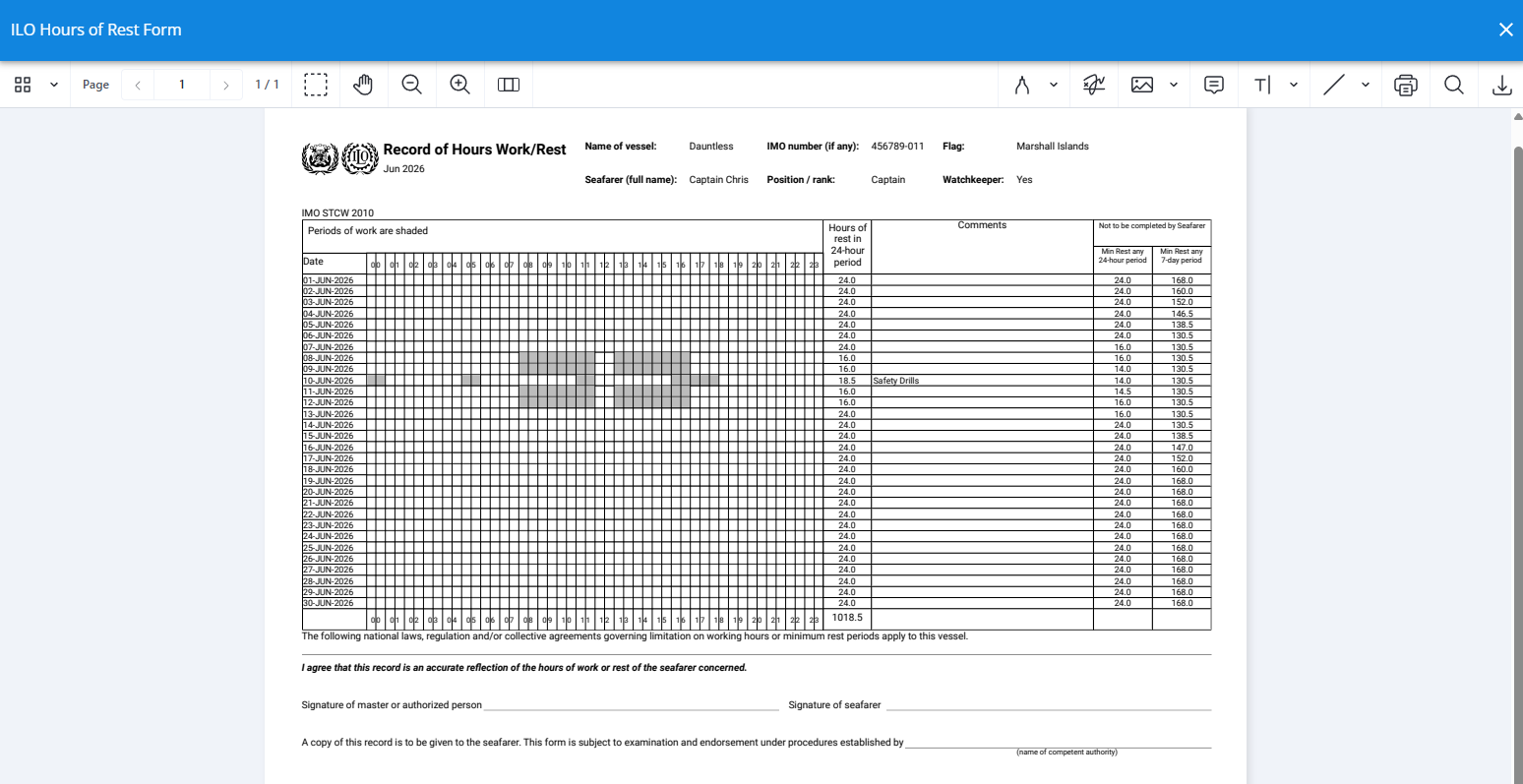The width and height of the screenshot is (1523, 784).
Task: Go to next page arrow
Action: coord(226,85)
